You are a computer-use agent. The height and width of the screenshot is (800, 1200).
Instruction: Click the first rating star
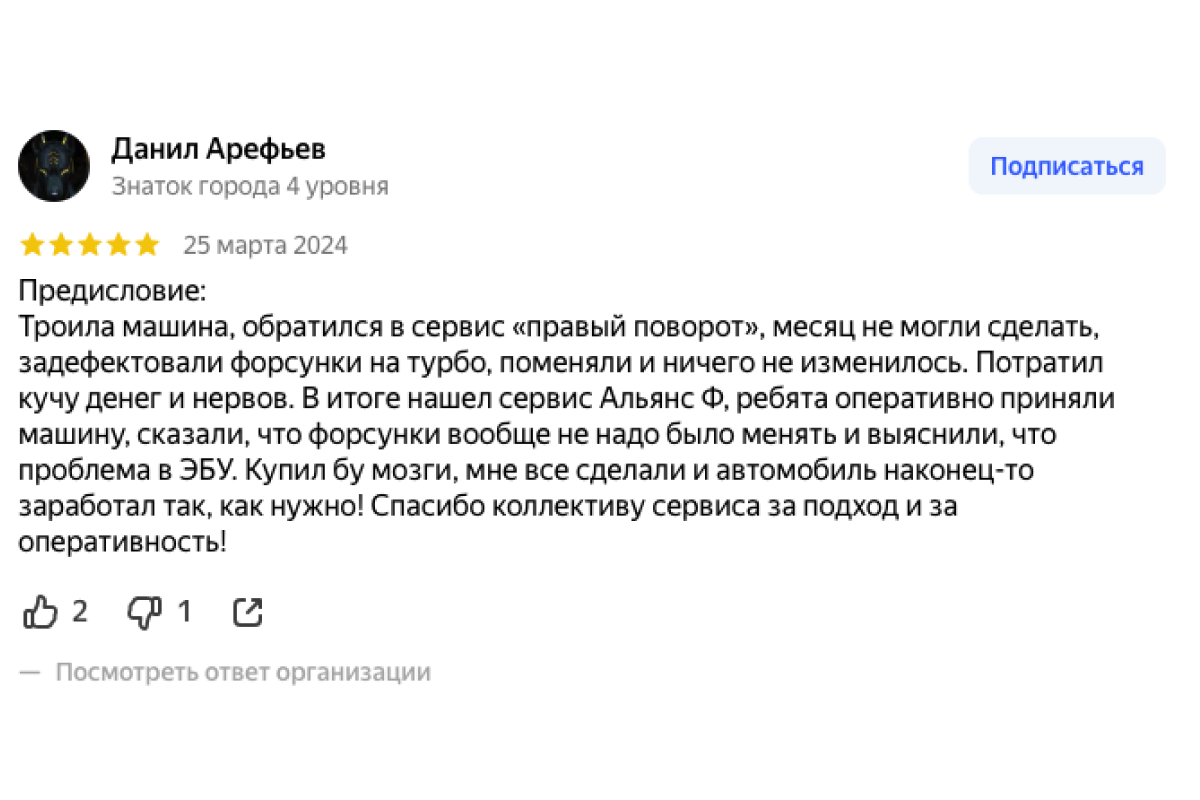32,245
